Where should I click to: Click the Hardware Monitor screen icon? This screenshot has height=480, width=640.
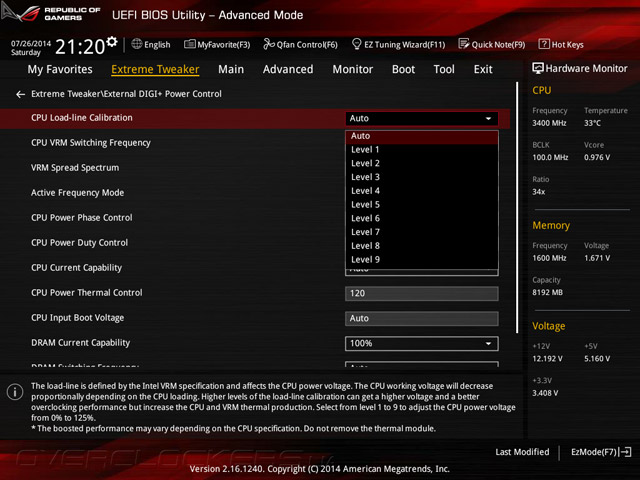(538, 68)
